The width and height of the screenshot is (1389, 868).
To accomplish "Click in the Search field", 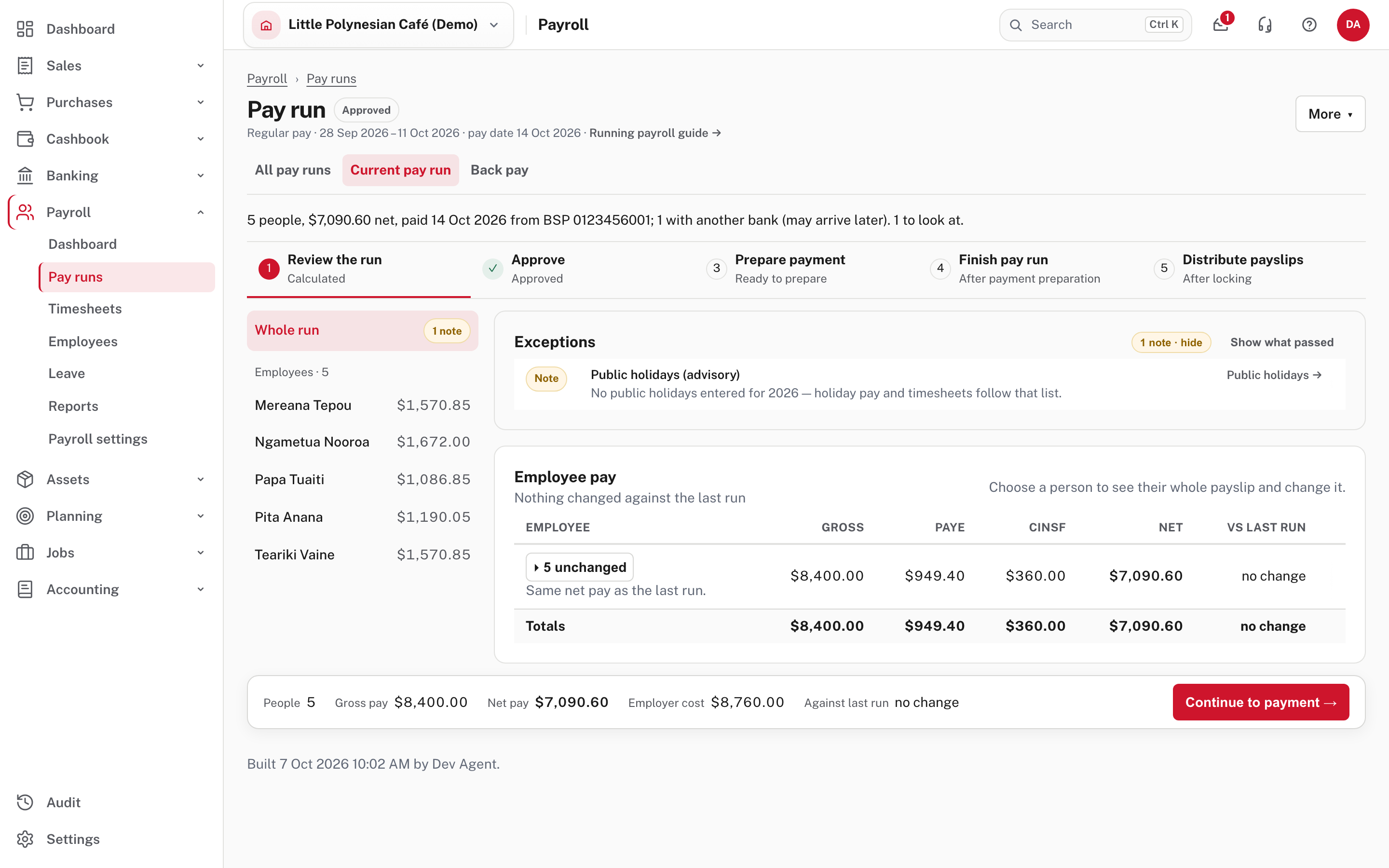I will 1095,25.
